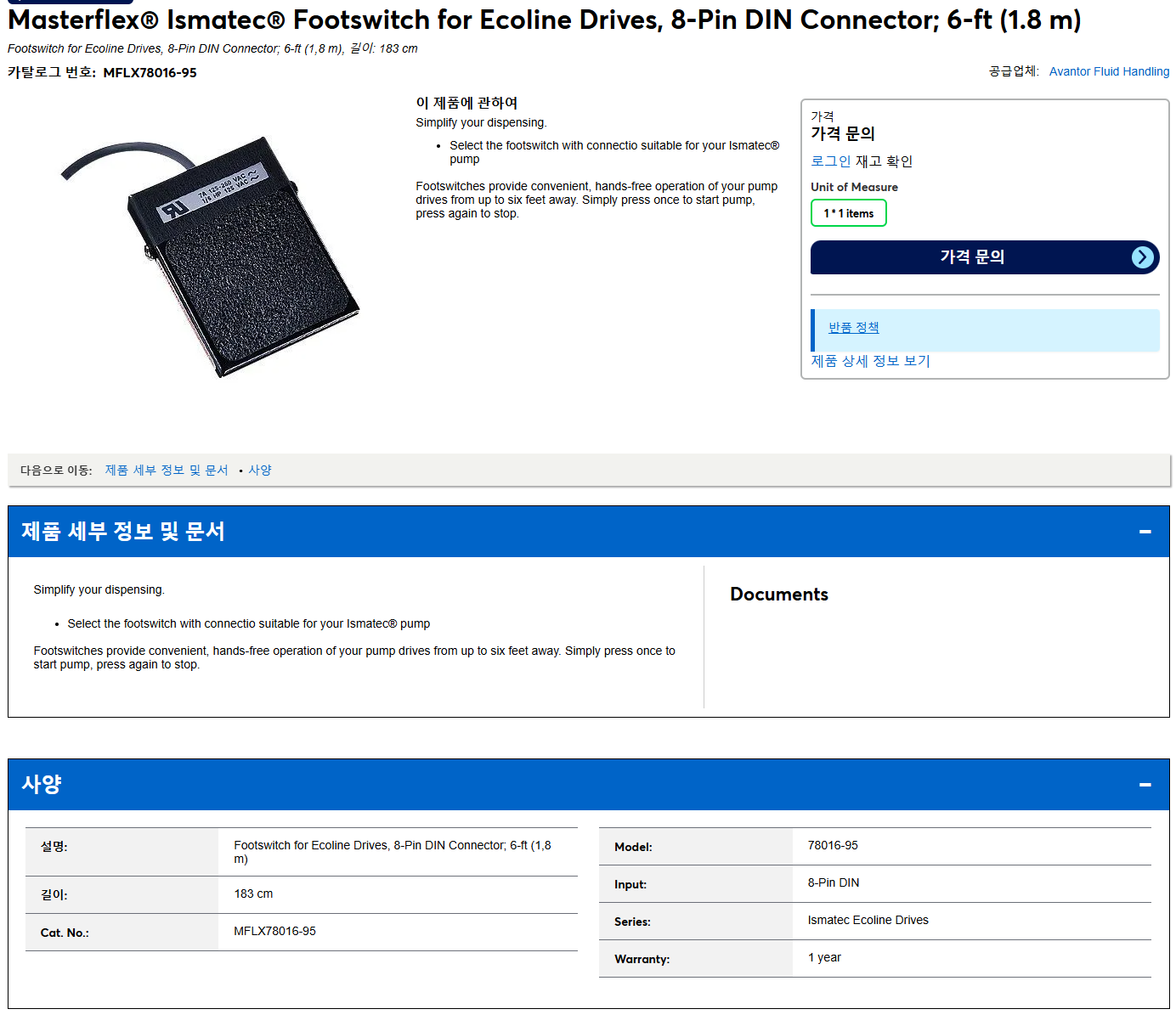The height and width of the screenshot is (1026, 1176).
Task: Select the Input value 8-Pin DIN
Action: 834,882
